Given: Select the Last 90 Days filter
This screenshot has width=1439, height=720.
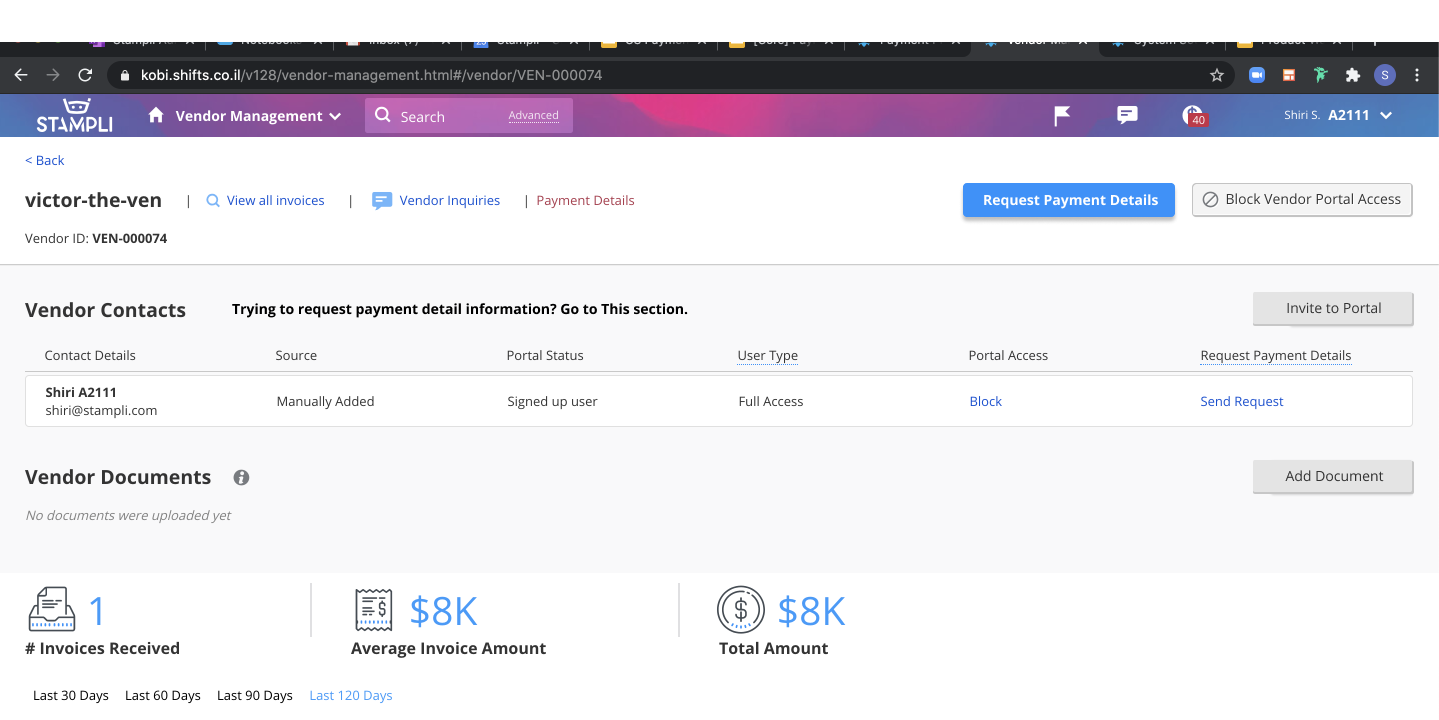Looking at the screenshot, I should tap(254, 695).
